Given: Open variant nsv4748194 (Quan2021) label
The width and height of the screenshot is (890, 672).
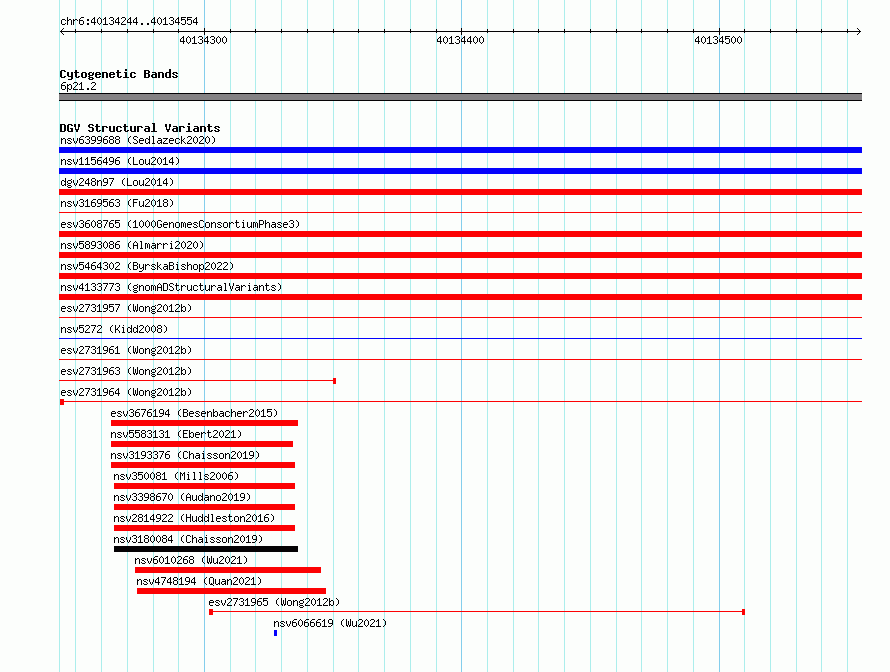Looking at the screenshot, I should tap(199, 581).
